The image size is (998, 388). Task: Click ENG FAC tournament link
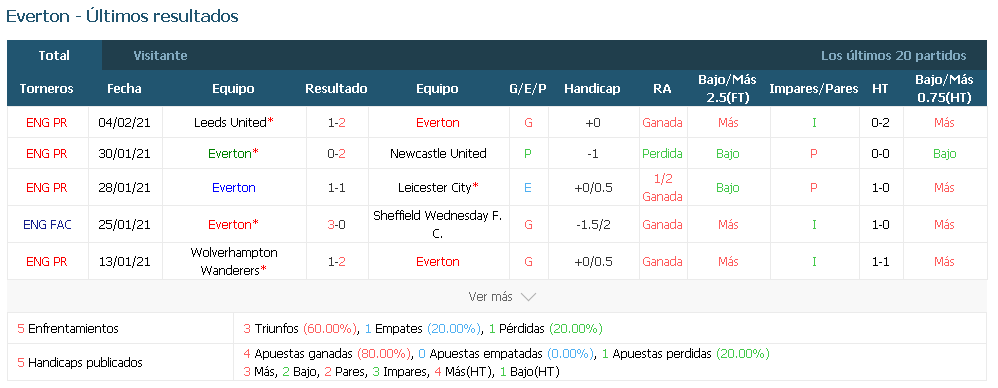(47, 225)
